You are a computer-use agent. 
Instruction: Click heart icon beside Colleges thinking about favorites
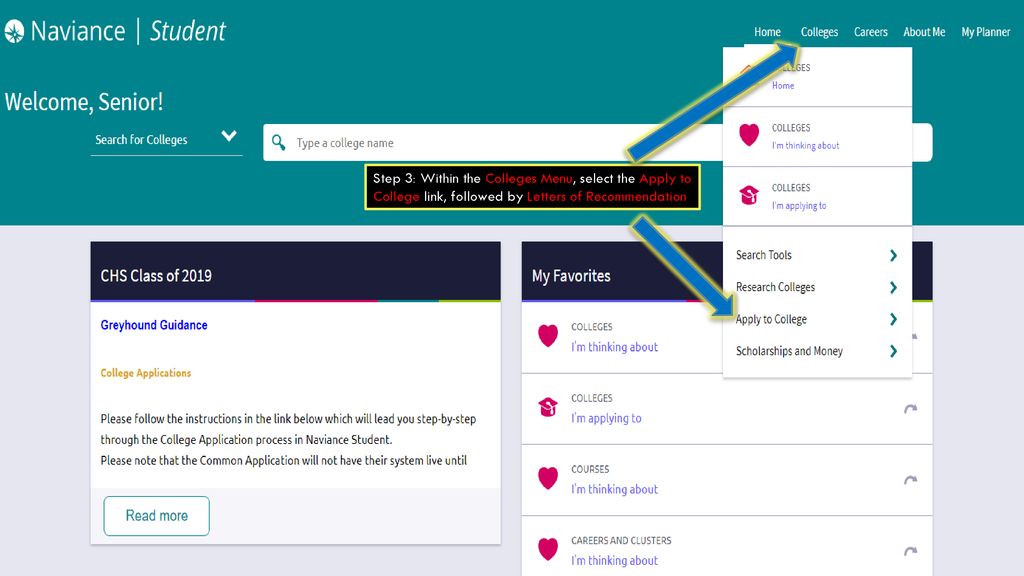click(548, 336)
